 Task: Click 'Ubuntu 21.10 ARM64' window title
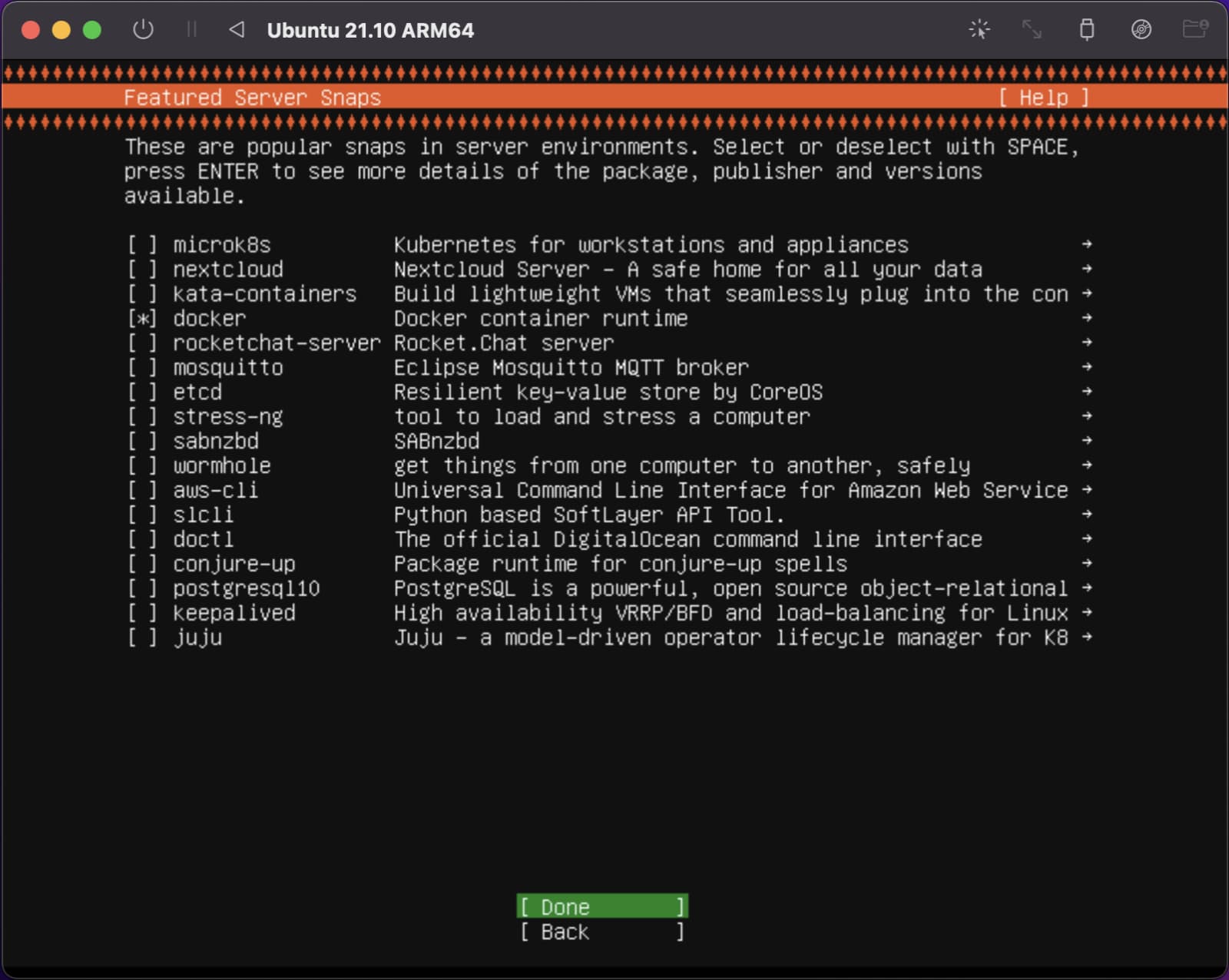click(370, 31)
